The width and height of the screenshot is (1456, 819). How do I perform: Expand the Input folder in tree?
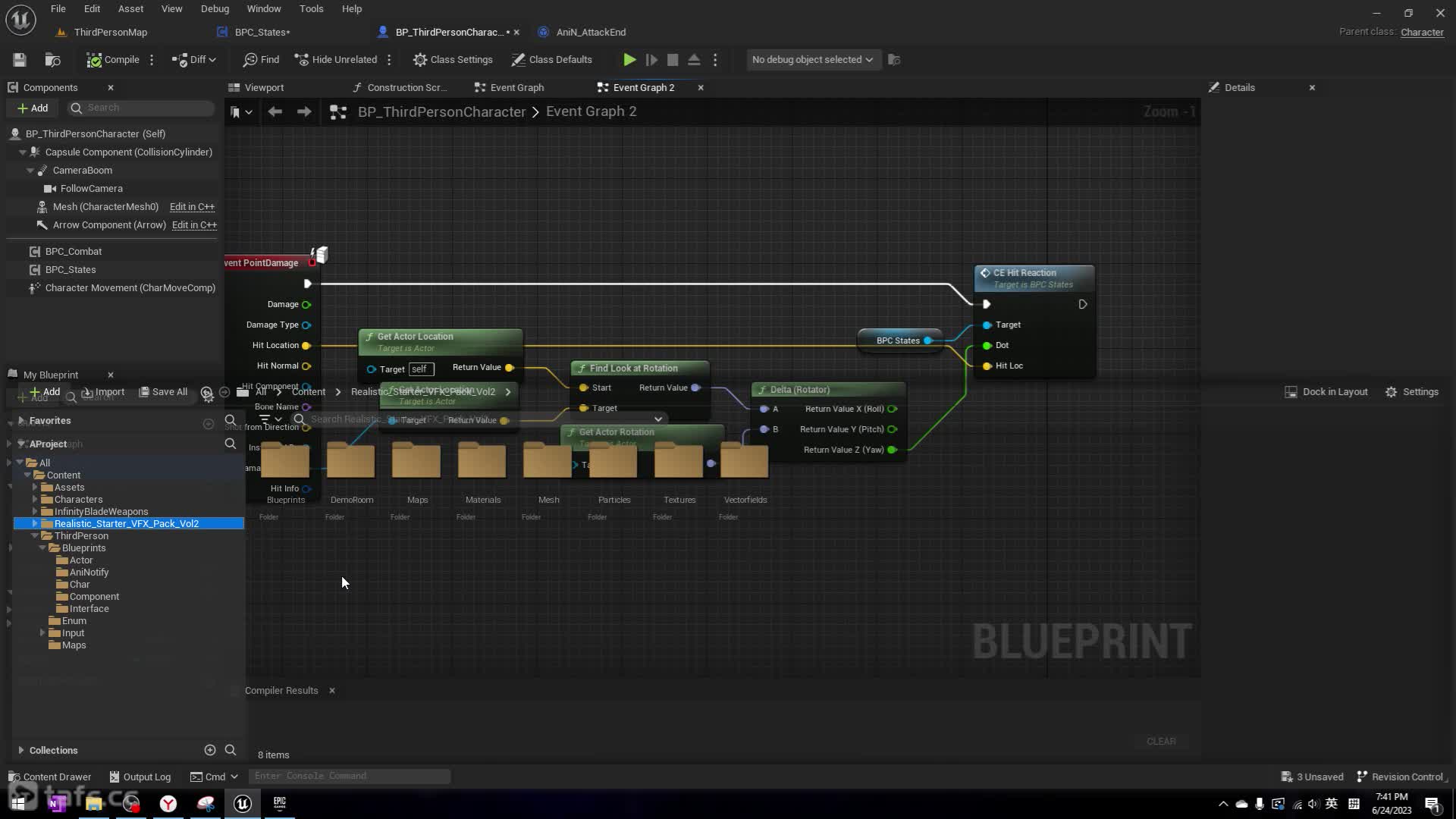pos(42,632)
